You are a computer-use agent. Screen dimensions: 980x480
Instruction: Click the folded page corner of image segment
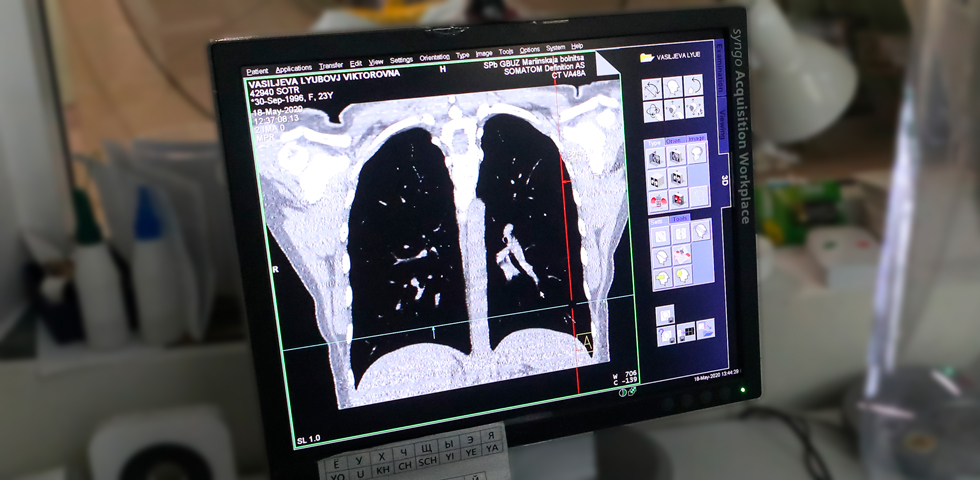[x=606, y=62]
